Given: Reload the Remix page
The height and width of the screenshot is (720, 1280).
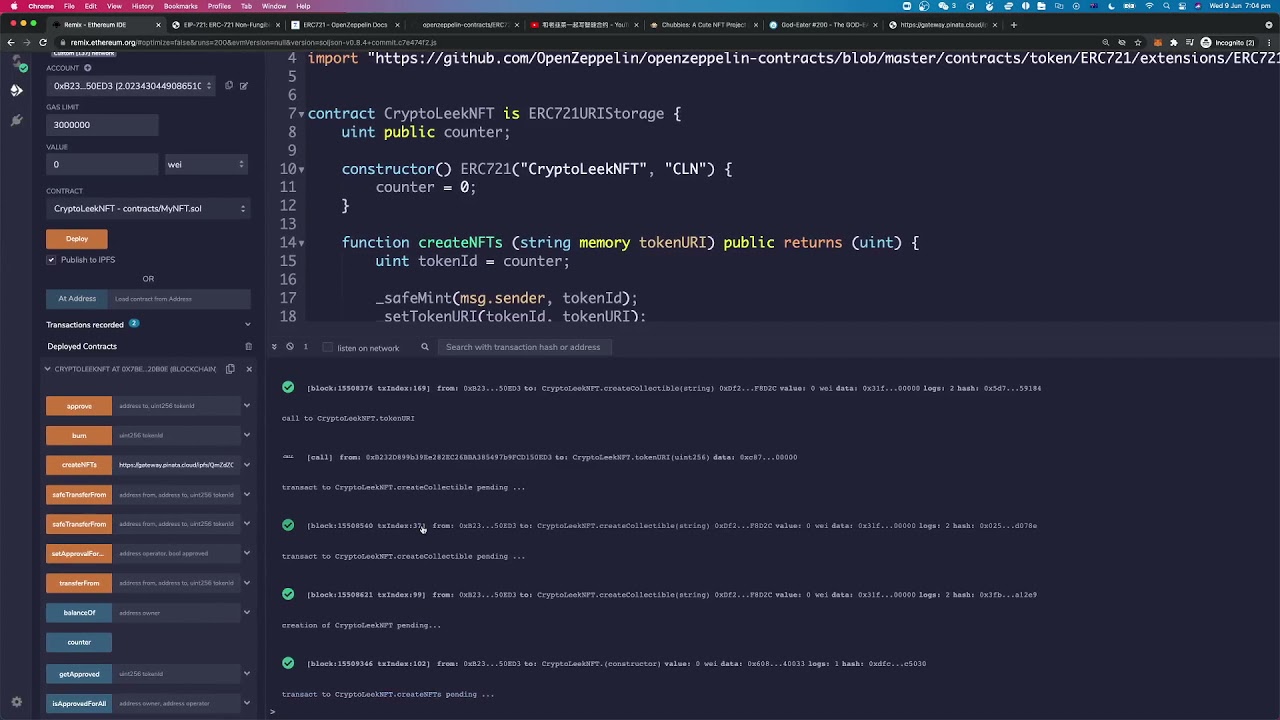Looking at the screenshot, I should point(43,42).
